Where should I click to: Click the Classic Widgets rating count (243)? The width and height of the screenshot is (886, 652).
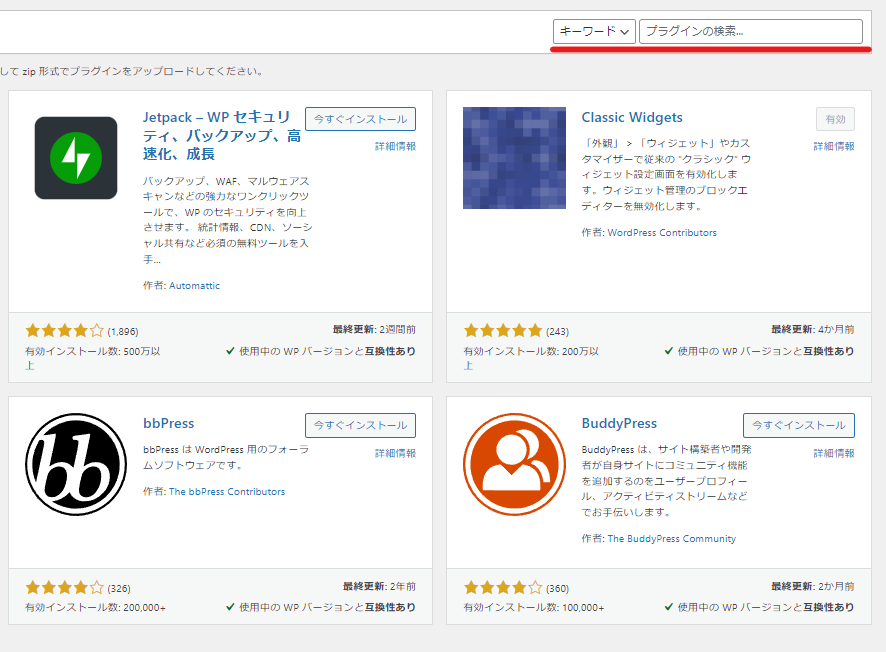[557, 332]
